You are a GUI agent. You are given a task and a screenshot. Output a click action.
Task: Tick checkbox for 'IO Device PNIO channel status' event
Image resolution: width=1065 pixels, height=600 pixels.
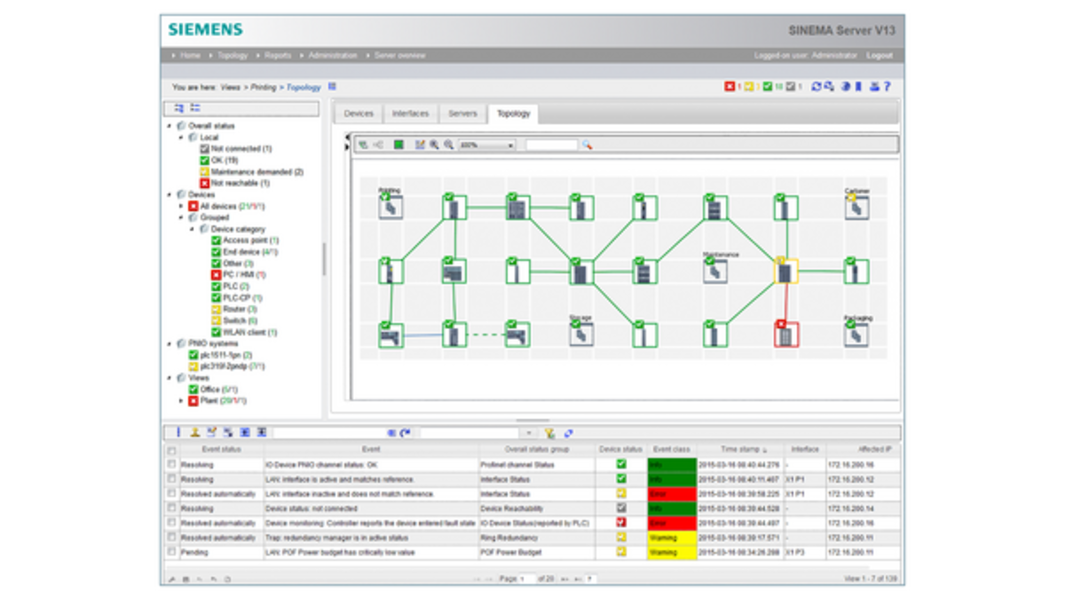coord(172,465)
